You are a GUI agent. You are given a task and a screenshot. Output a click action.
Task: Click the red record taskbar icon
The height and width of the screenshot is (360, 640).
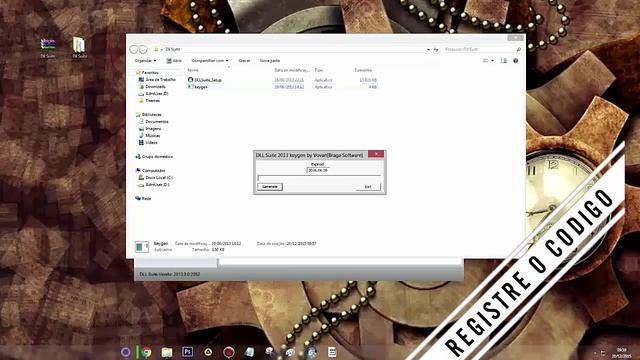[x=229, y=352]
